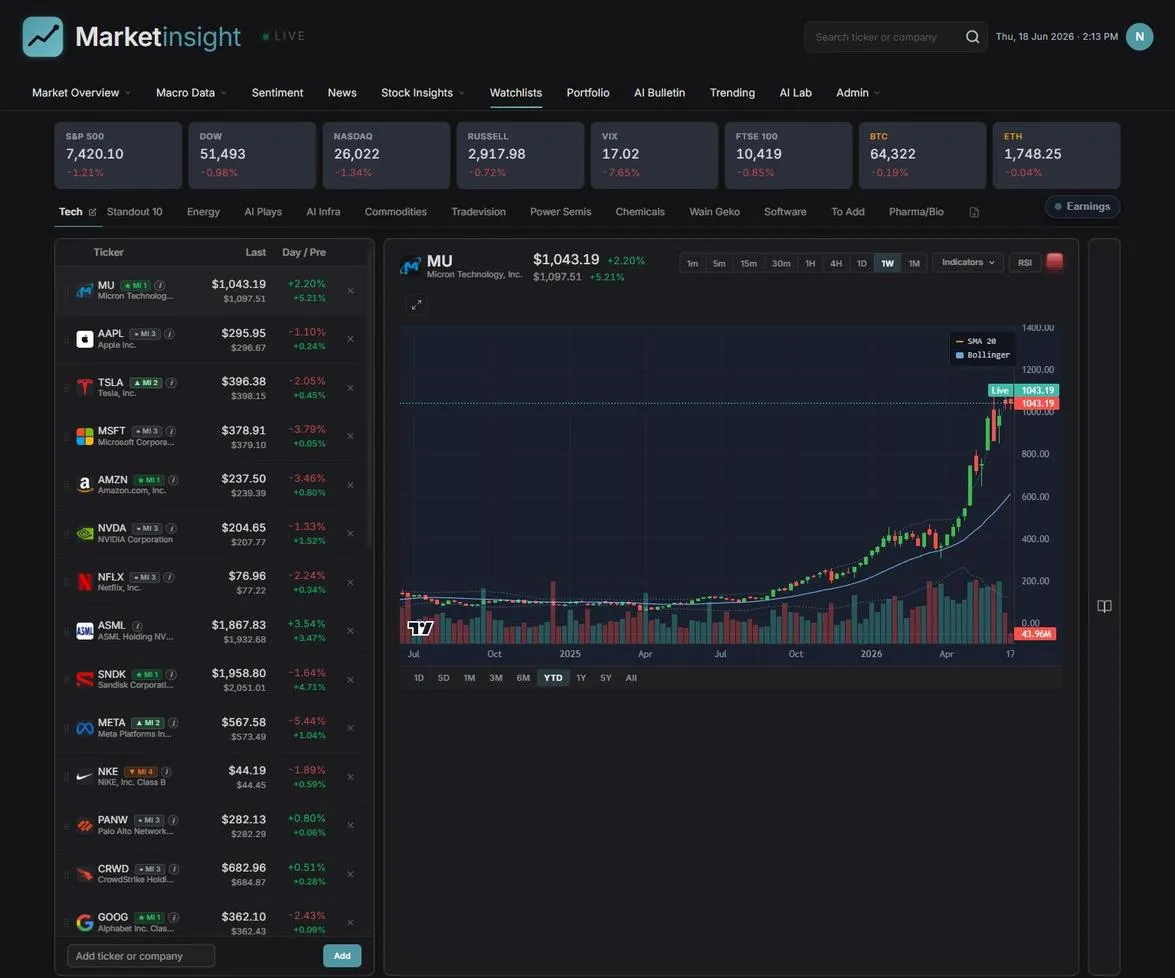Click the info icon for MU
The image size is (1175, 978).
coord(160,286)
